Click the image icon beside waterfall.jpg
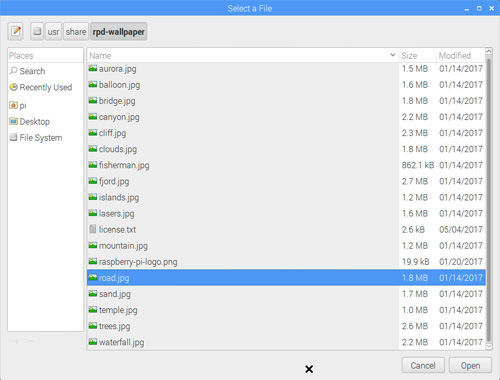The image size is (500, 380). pos(93,342)
